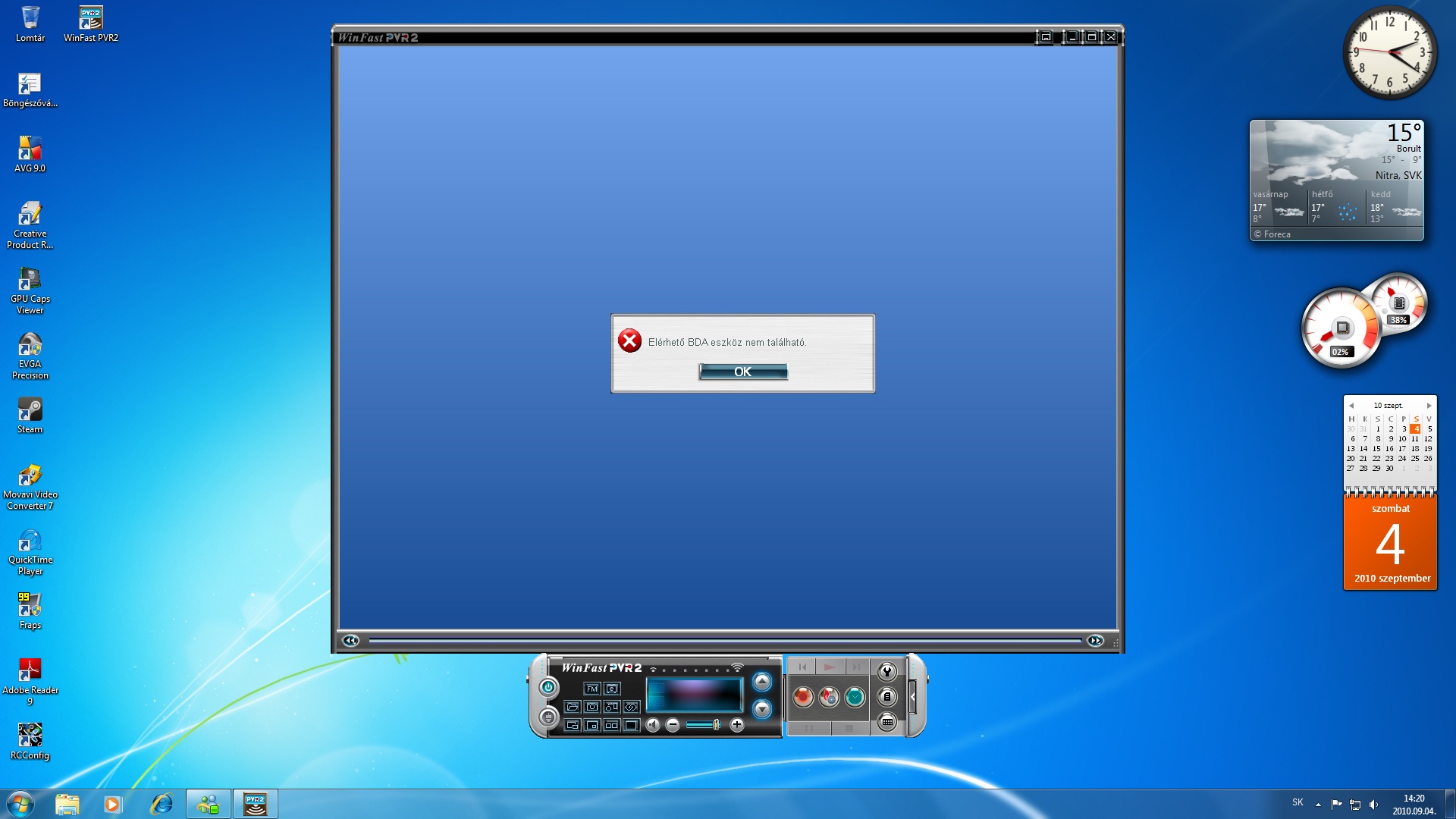Click the power button on WinFast PVR2 panel
Screen dimensions: 1456x819
[x=548, y=687]
